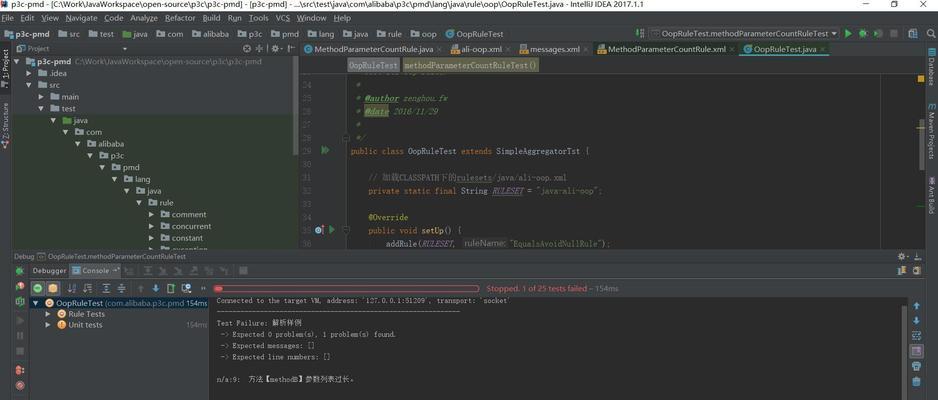Run with coverage from the main toolbar
The height and width of the screenshot is (400, 938).
tap(878, 34)
